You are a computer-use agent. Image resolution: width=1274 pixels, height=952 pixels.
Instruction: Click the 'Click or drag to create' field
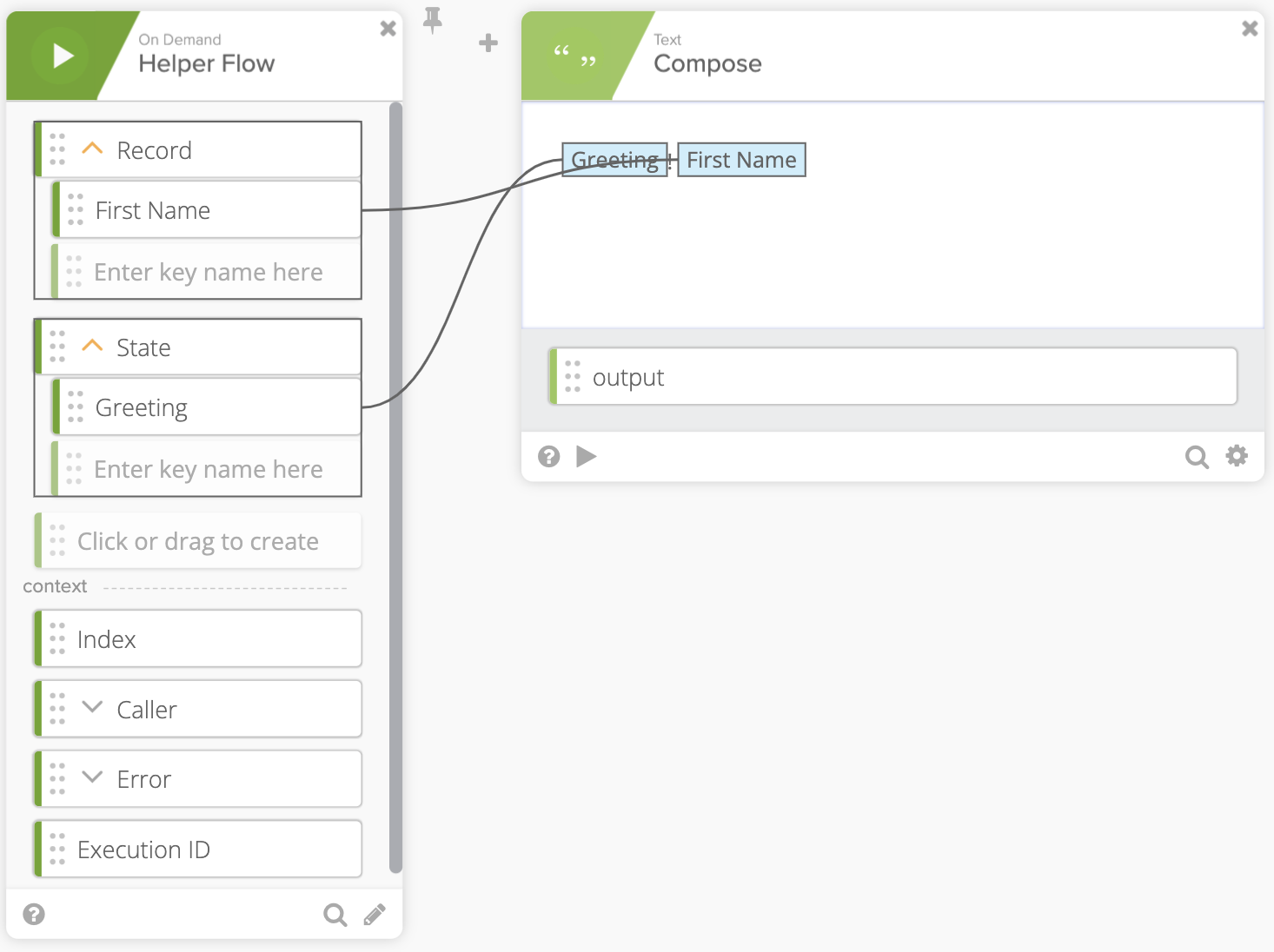[x=198, y=542]
